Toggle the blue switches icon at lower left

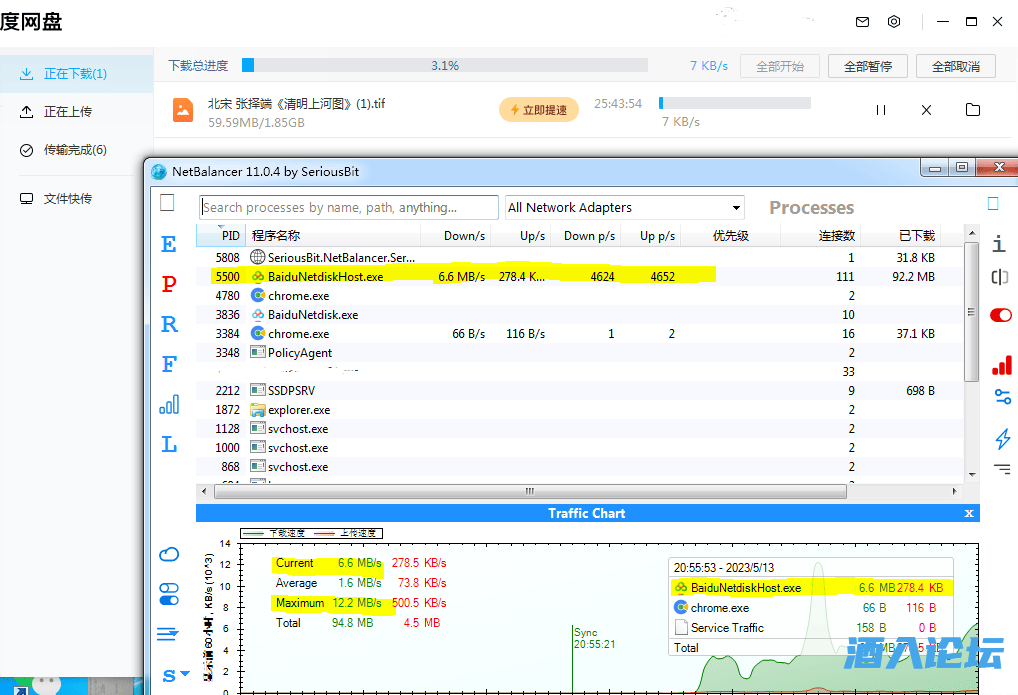click(x=169, y=594)
